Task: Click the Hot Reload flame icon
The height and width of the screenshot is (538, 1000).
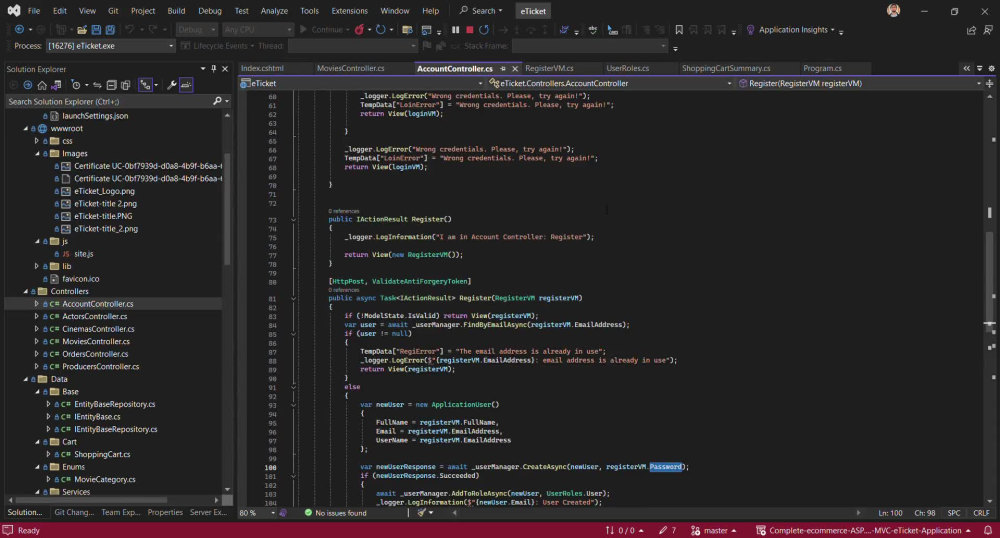Action: [360, 29]
